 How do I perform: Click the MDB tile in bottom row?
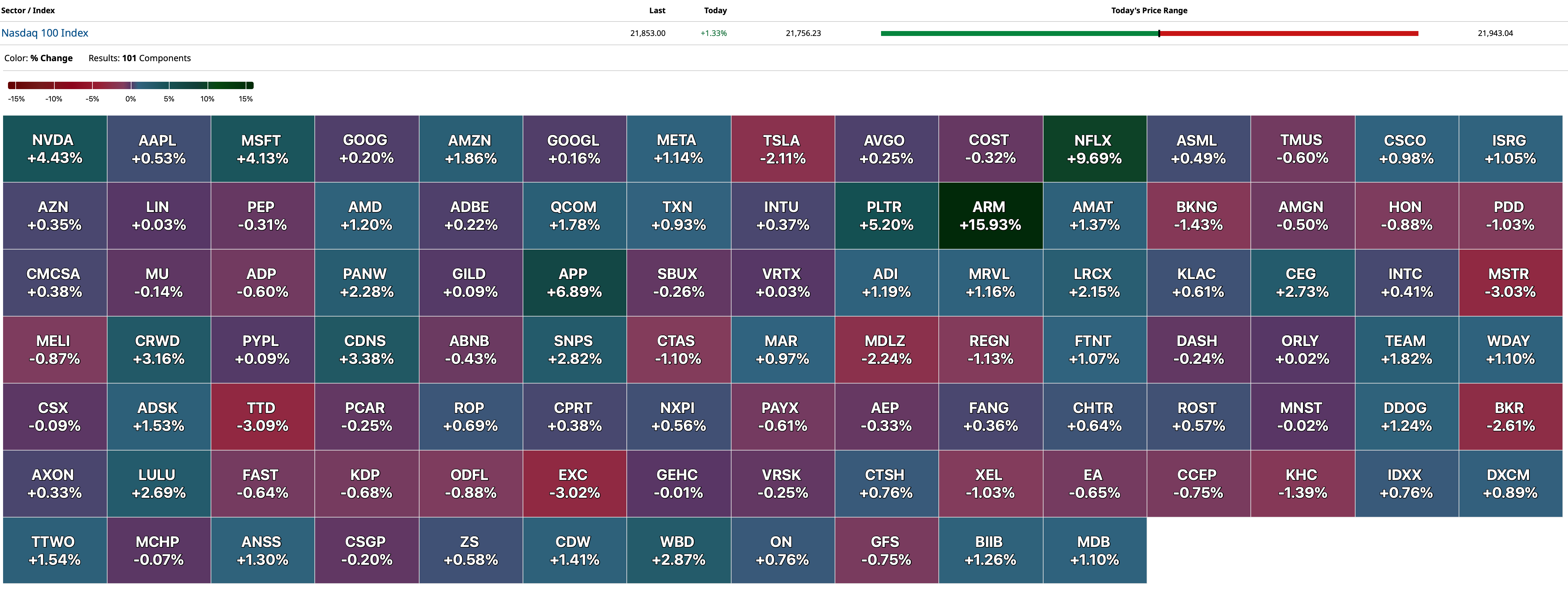[1094, 550]
